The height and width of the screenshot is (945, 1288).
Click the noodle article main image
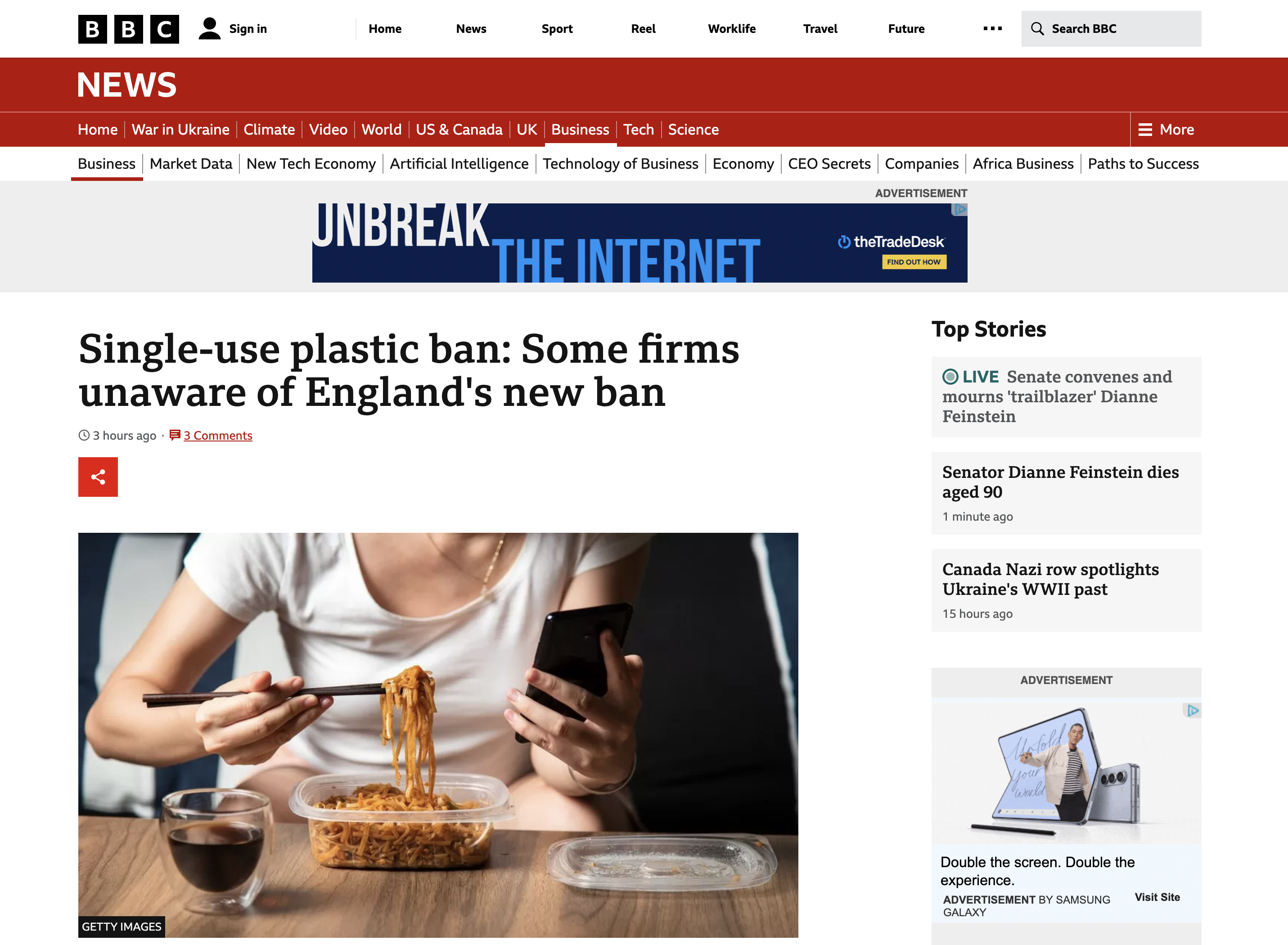pos(438,735)
